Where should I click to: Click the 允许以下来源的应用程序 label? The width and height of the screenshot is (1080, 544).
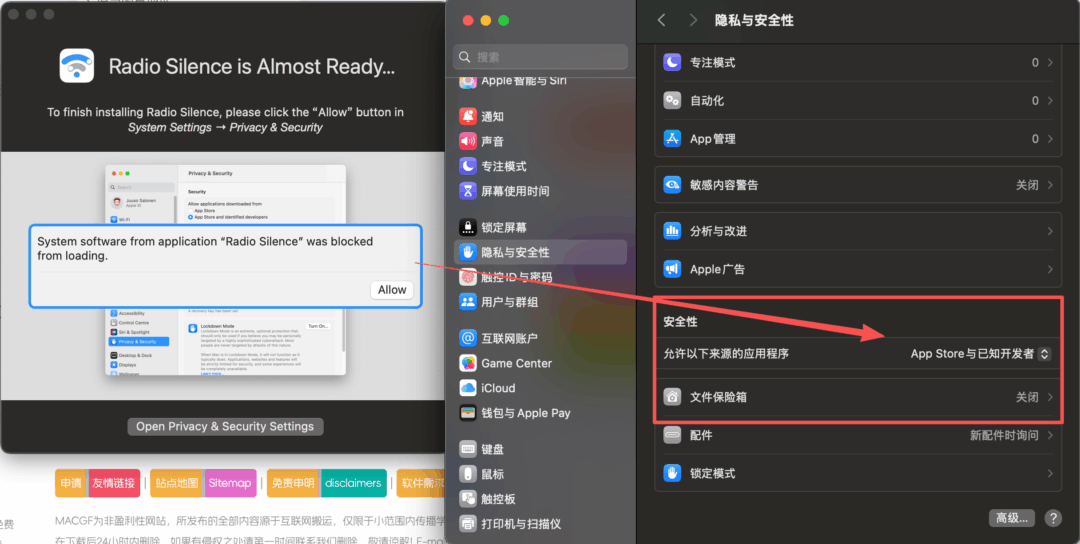point(726,353)
